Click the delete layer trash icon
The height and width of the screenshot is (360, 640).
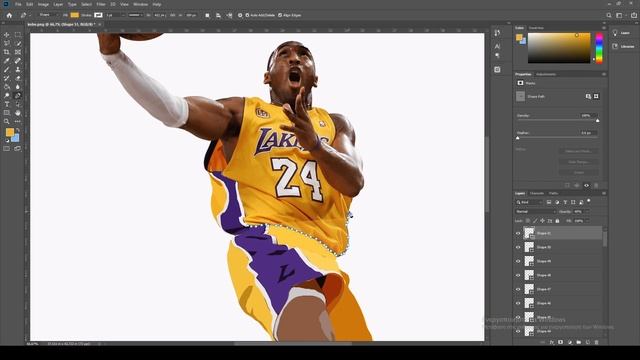(x=596, y=342)
